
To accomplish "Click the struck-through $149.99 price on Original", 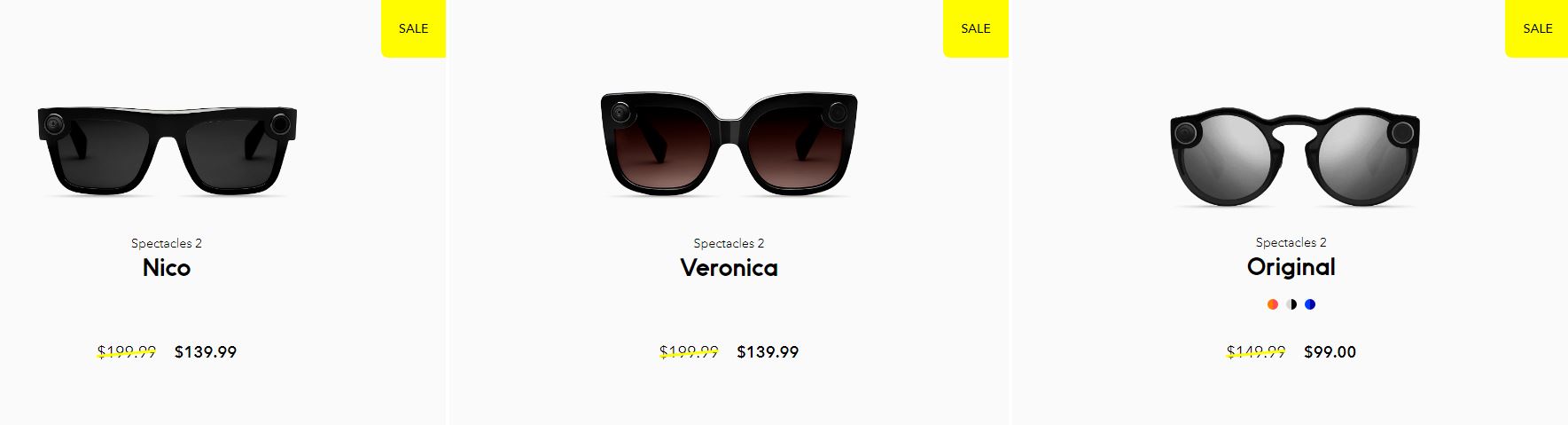I will pyautogui.click(x=1256, y=352).
